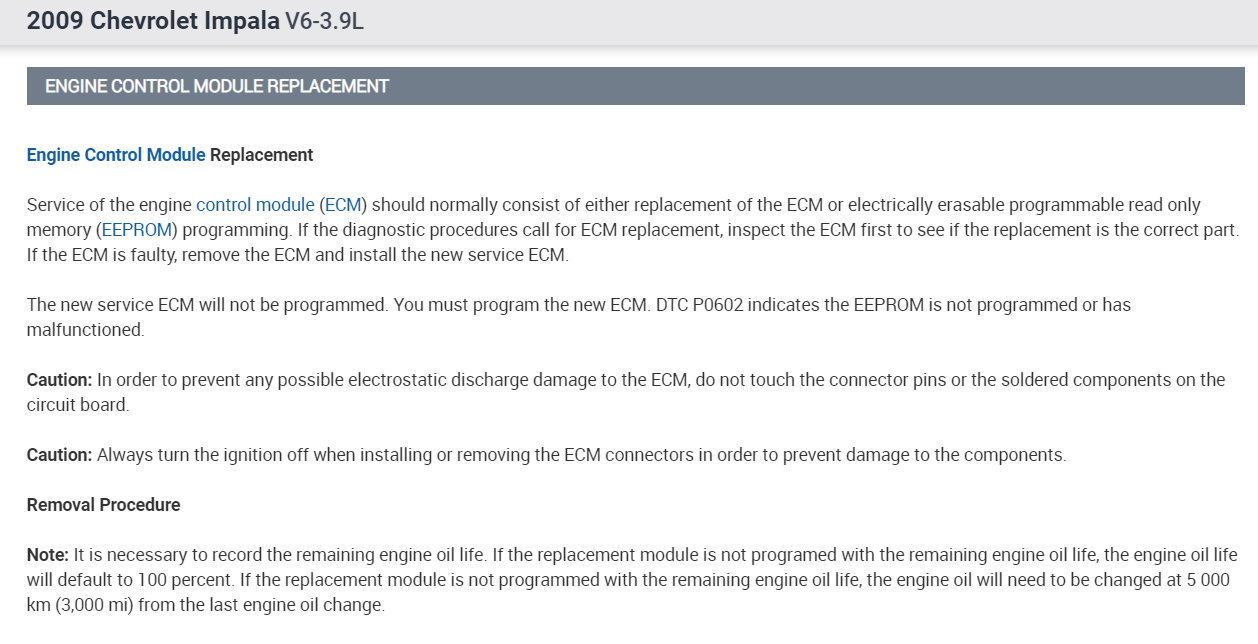Screen dimensions: 1258x644
Task: Click the gray ENGINE CONTROL MODULE REPLACEMENT header bar
Action: click(635, 86)
